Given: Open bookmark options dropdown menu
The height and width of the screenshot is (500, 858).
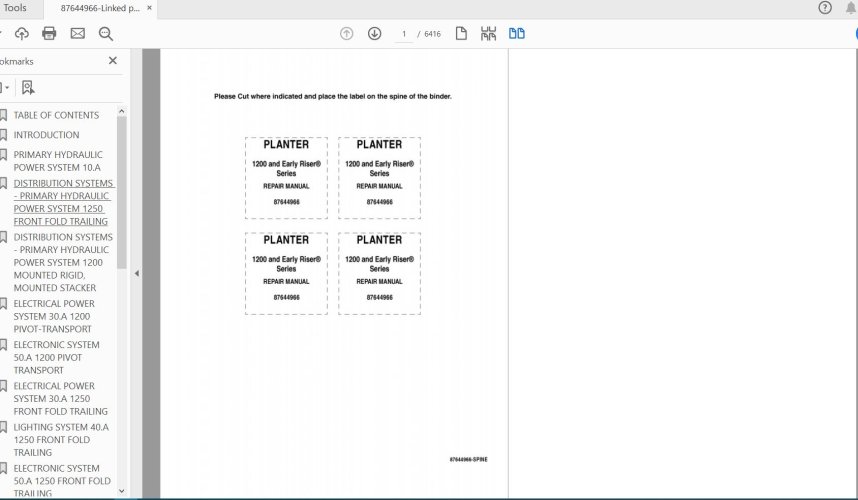Looking at the screenshot, I should [x=5, y=88].
